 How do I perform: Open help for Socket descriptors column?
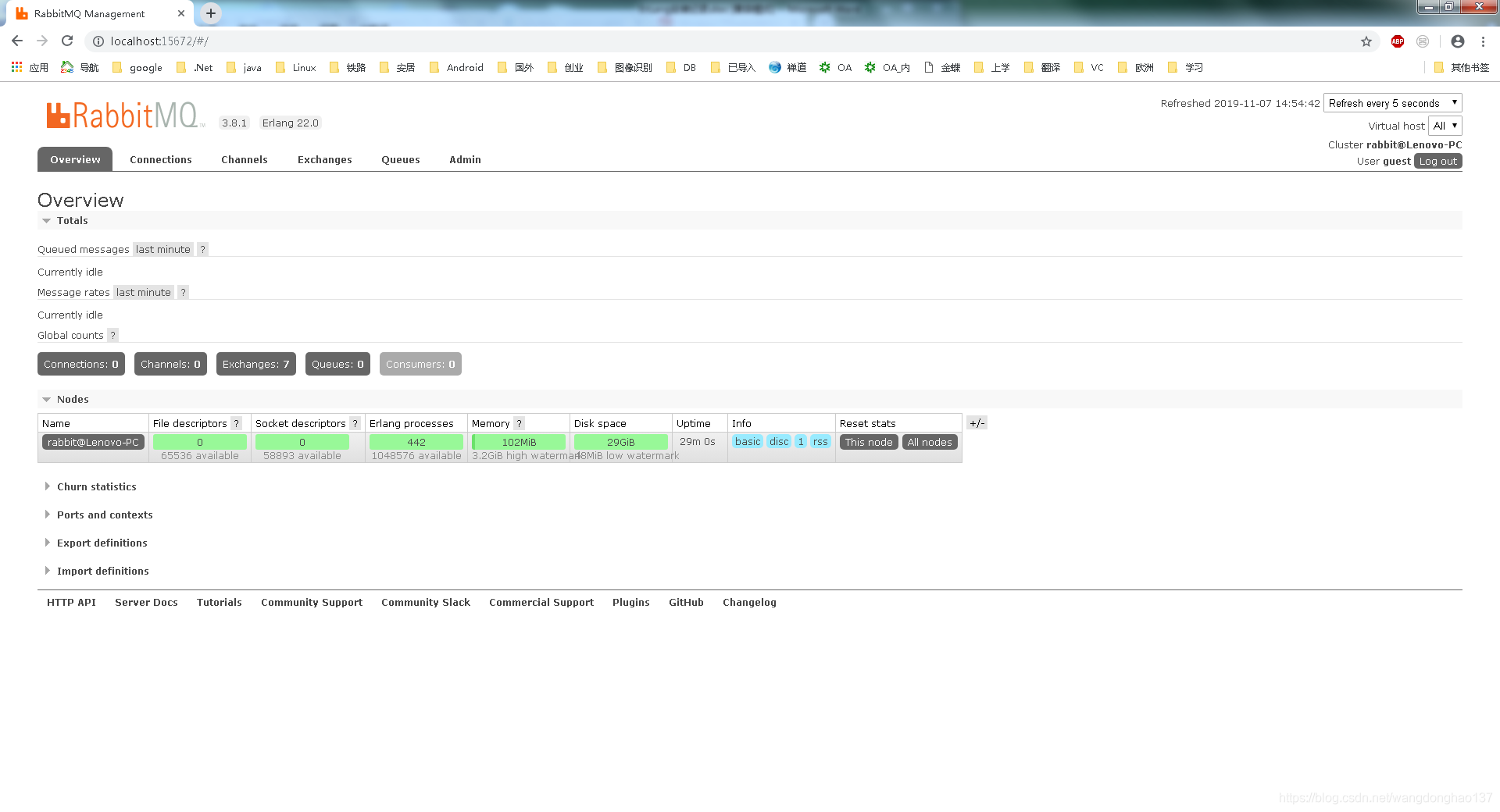(355, 423)
